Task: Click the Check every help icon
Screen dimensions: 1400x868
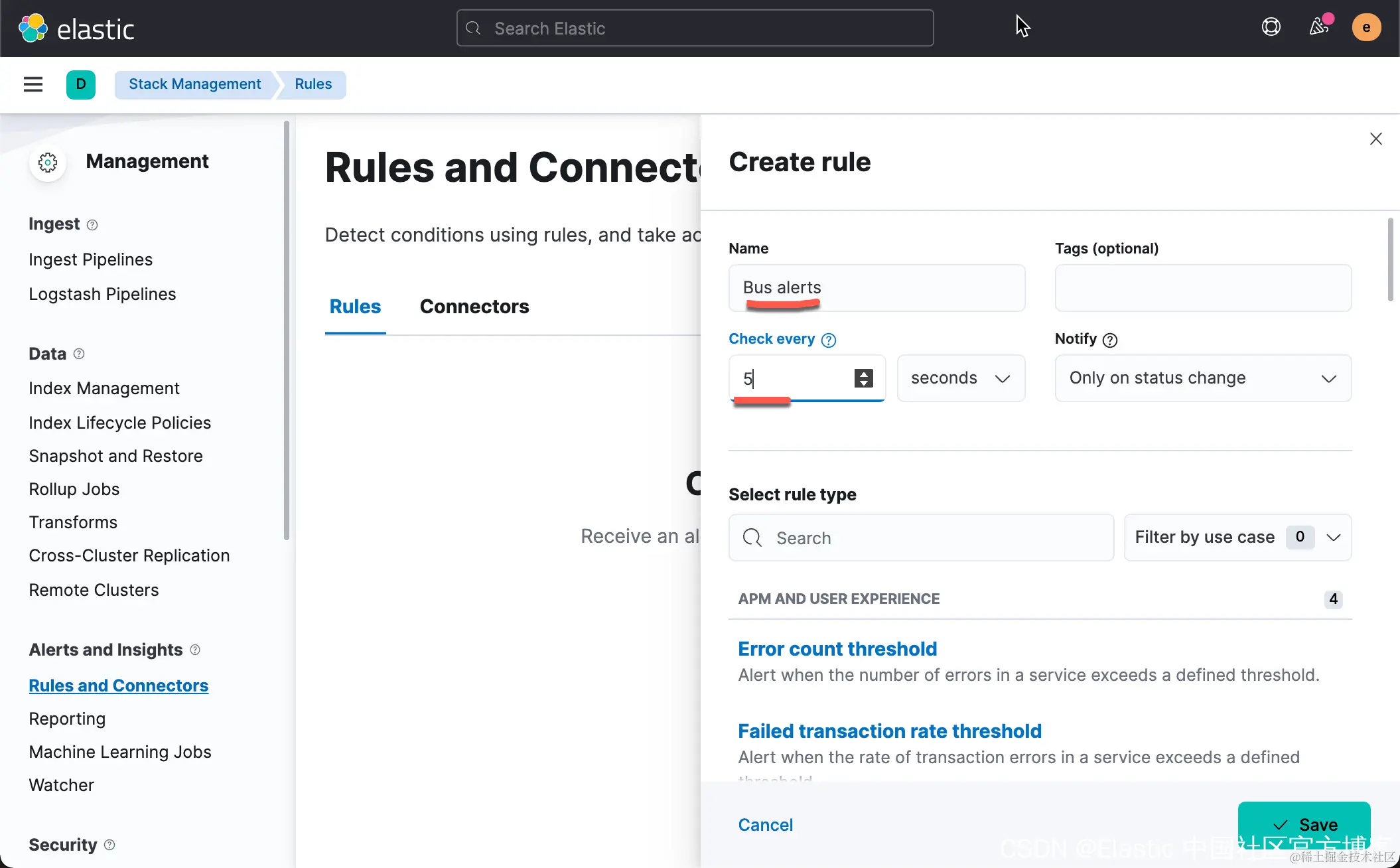Action: [828, 340]
